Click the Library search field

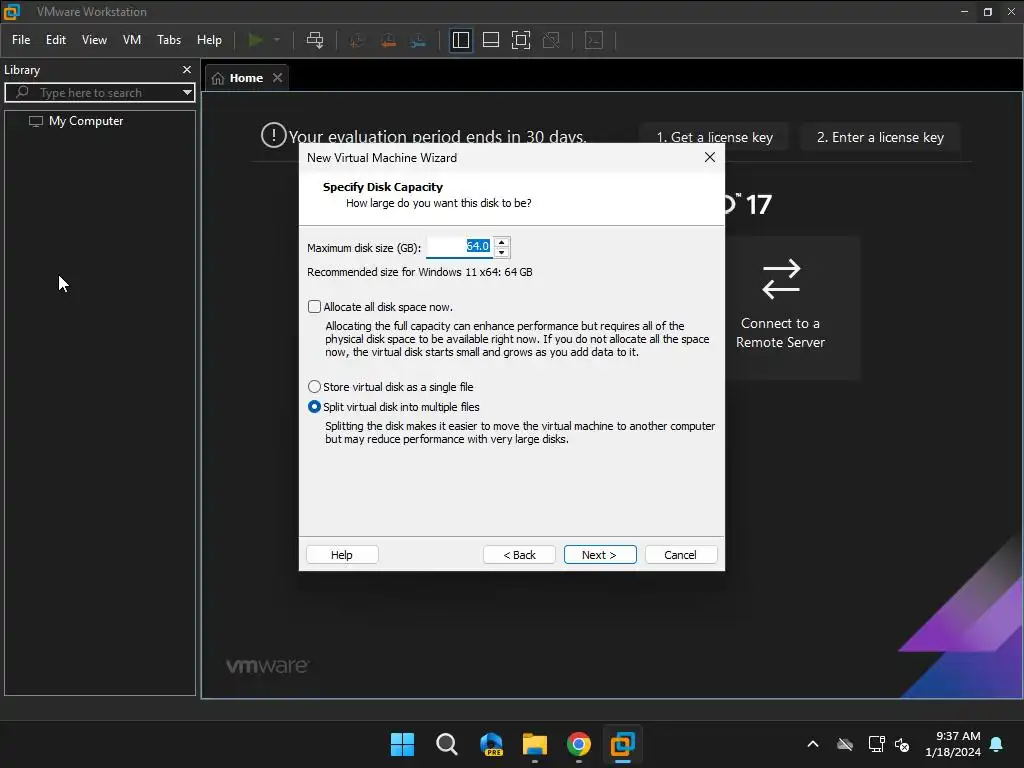point(99,93)
